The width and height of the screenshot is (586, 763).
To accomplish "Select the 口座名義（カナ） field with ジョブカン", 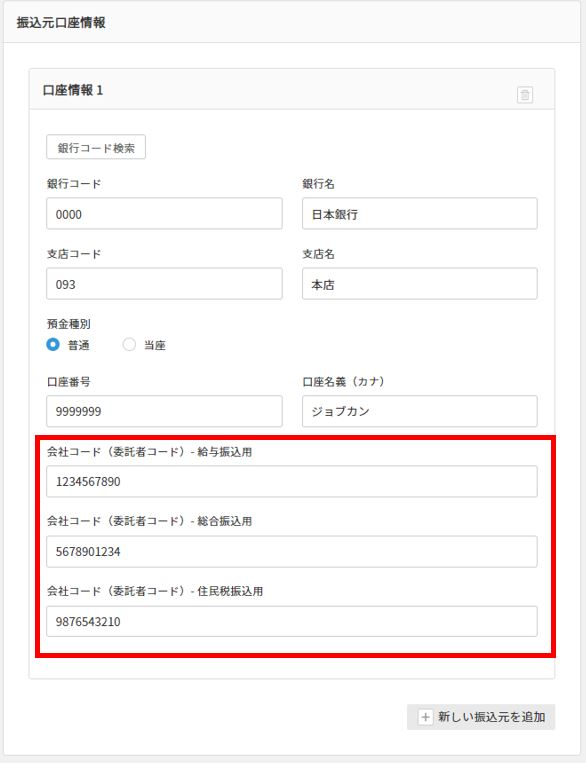I will click(420, 411).
